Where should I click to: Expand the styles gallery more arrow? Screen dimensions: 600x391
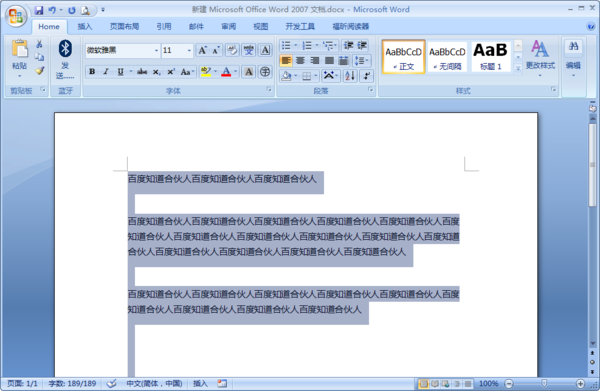(x=518, y=68)
